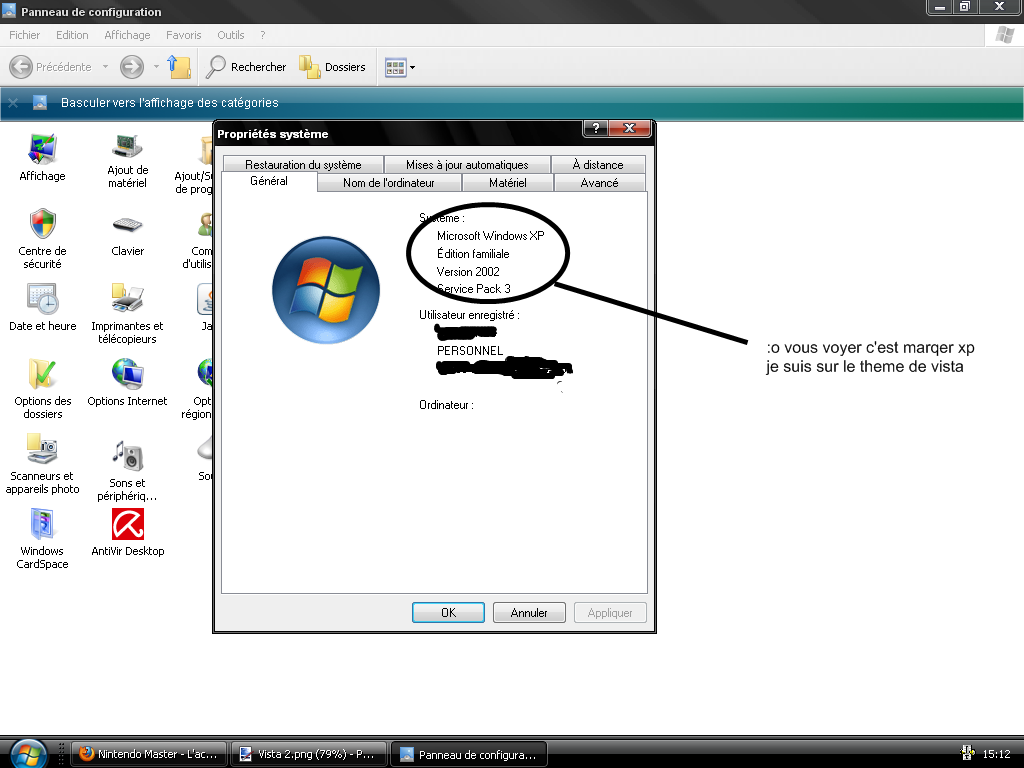Open Centre de sécurité shield icon

point(42,238)
